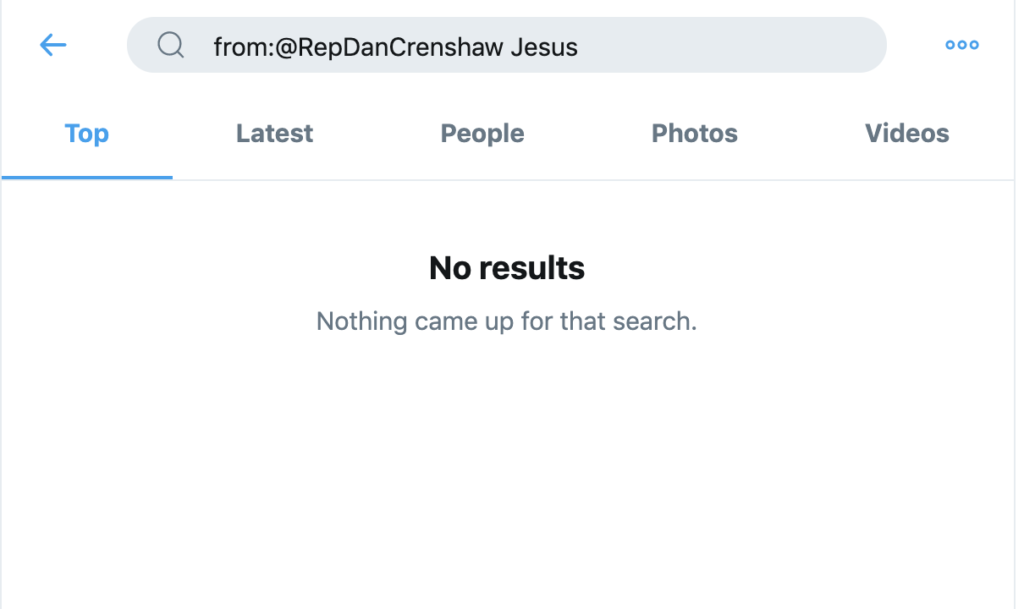
Task: Click the leftmost arrow icon in header
Action: (x=52, y=45)
